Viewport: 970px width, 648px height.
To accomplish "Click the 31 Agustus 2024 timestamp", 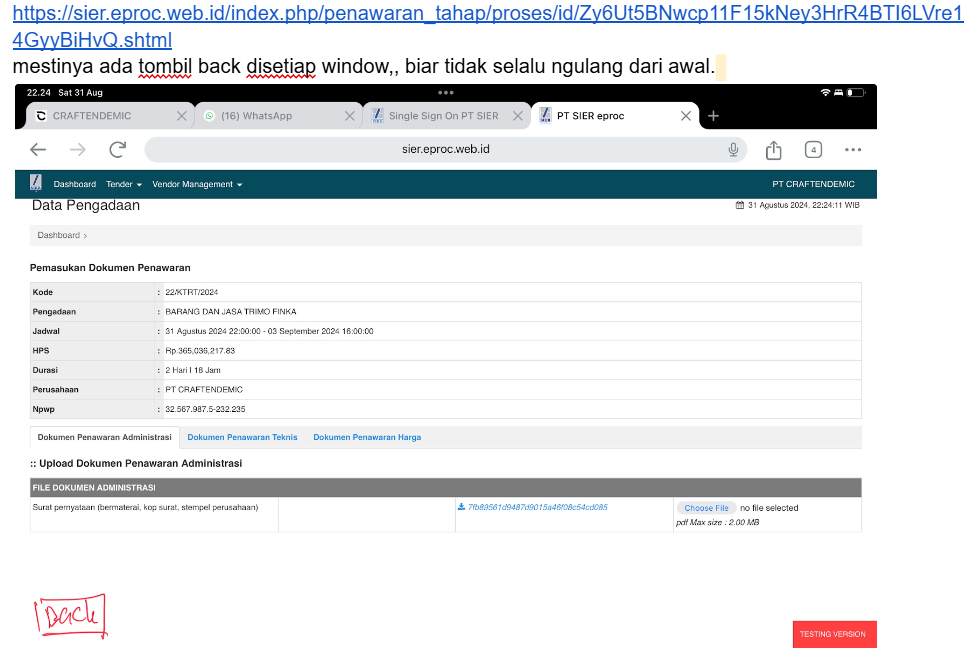I will 804,205.
